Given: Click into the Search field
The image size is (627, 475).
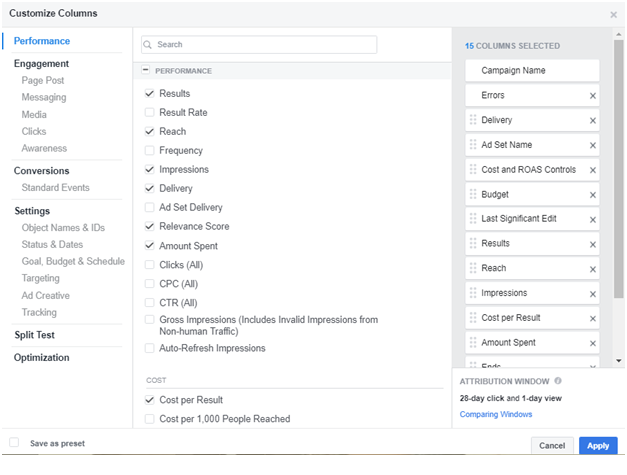Looking at the screenshot, I should pos(259,44).
